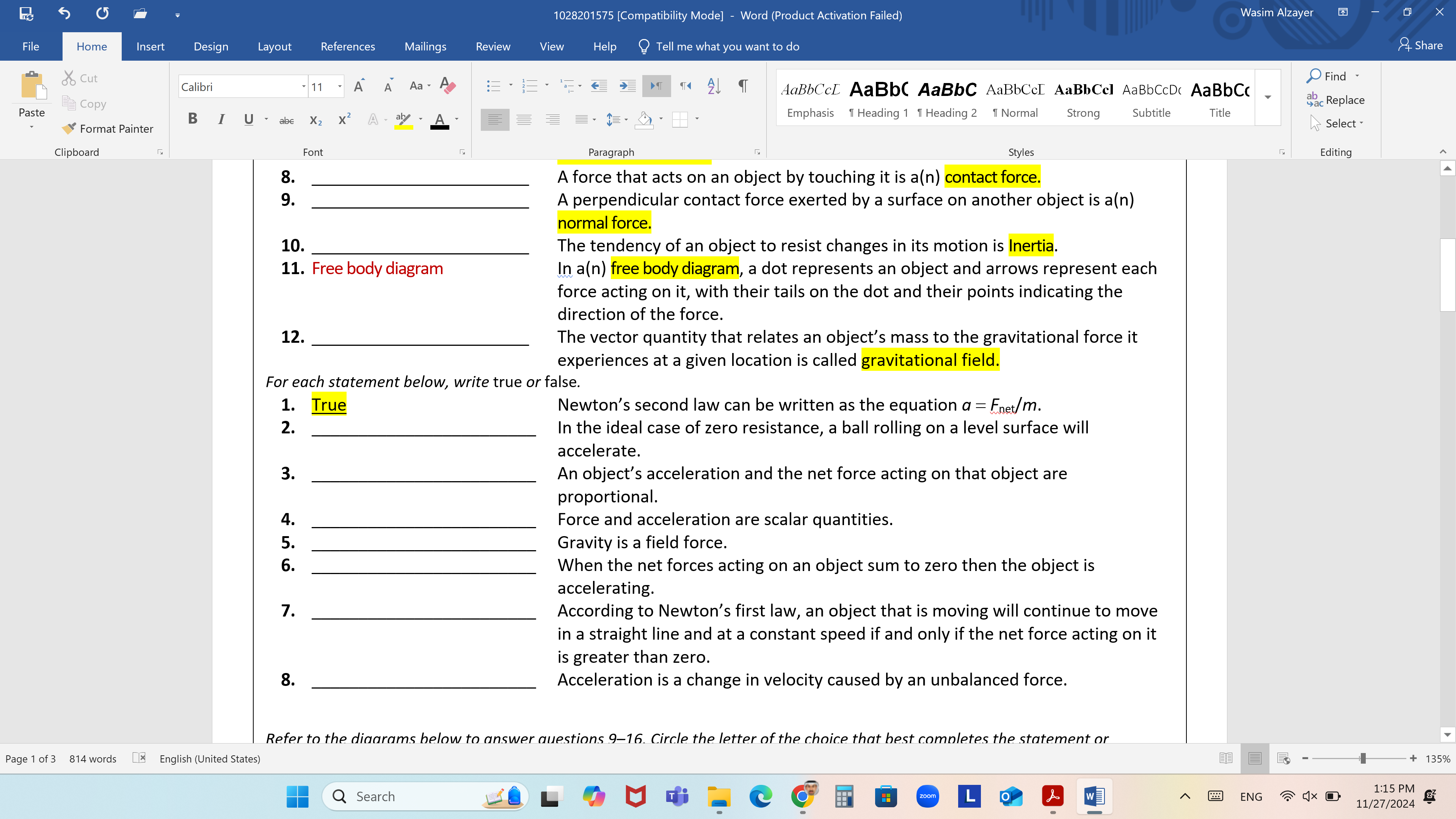Click the zoom slider handle
The height and width of the screenshot is (819, 1456).
coord(1363,758)
